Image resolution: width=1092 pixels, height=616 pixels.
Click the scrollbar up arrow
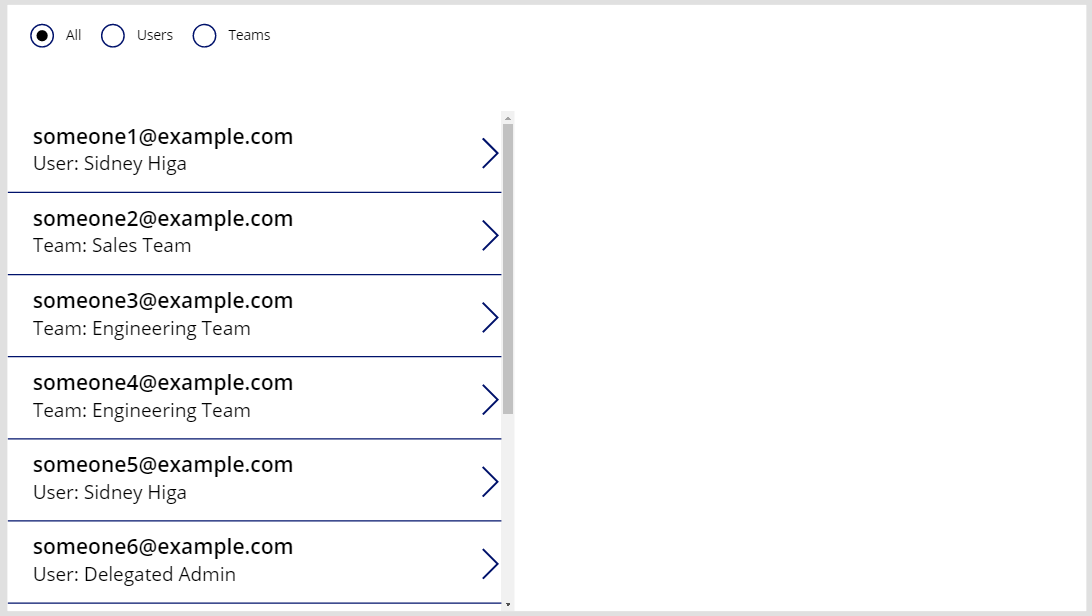coord(508,118)
